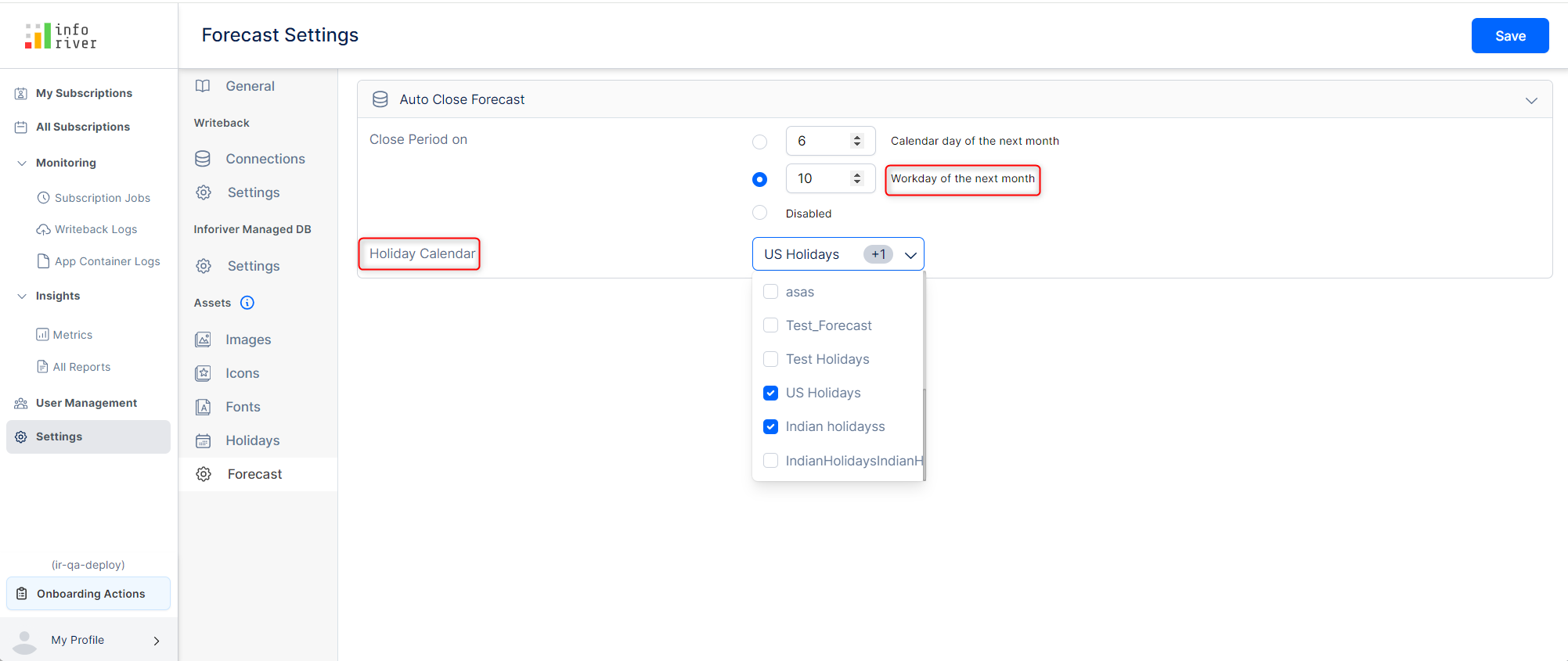Collapse the Auto Close Forecast section
1568x661 pixels.
[x=1531, y=100]
